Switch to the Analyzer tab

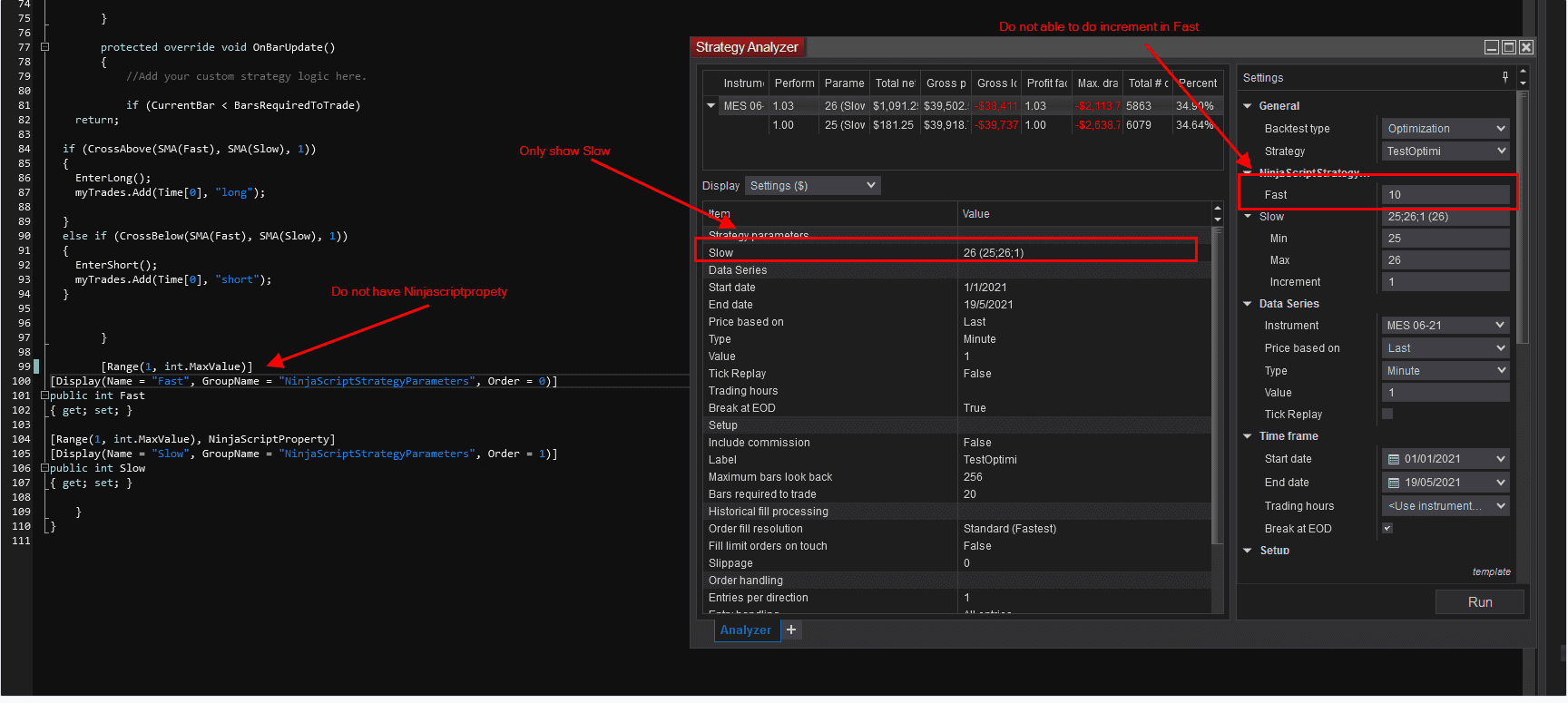click(746, 630)
